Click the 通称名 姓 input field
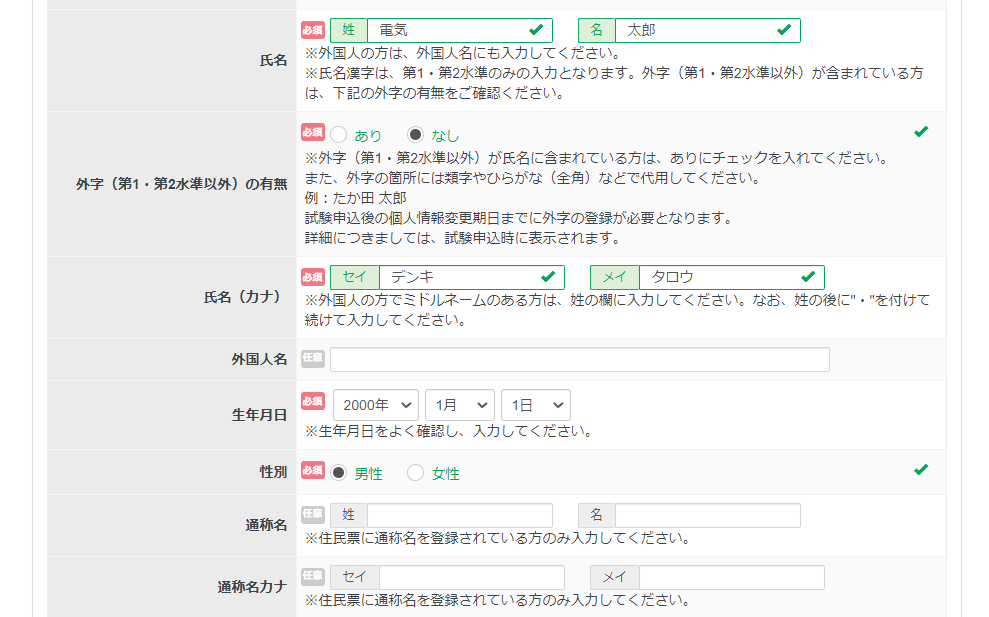Screen dimensions: 989x617 point(460,515)
